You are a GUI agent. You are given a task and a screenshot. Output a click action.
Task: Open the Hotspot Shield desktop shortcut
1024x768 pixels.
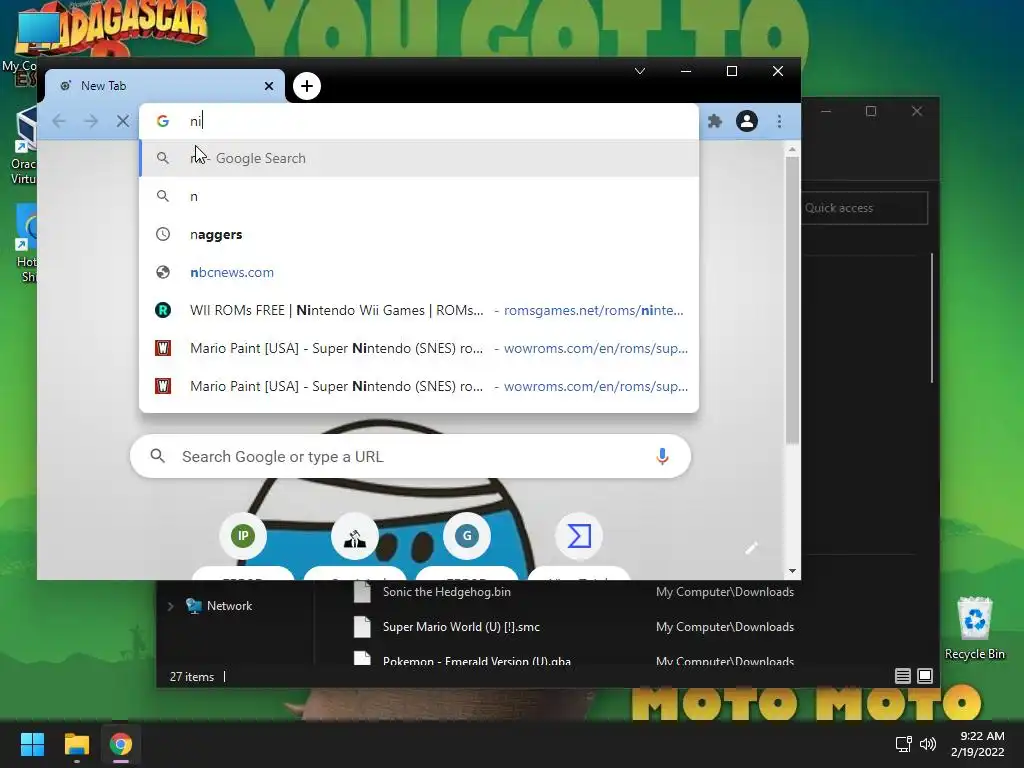[x=24, y=243]
